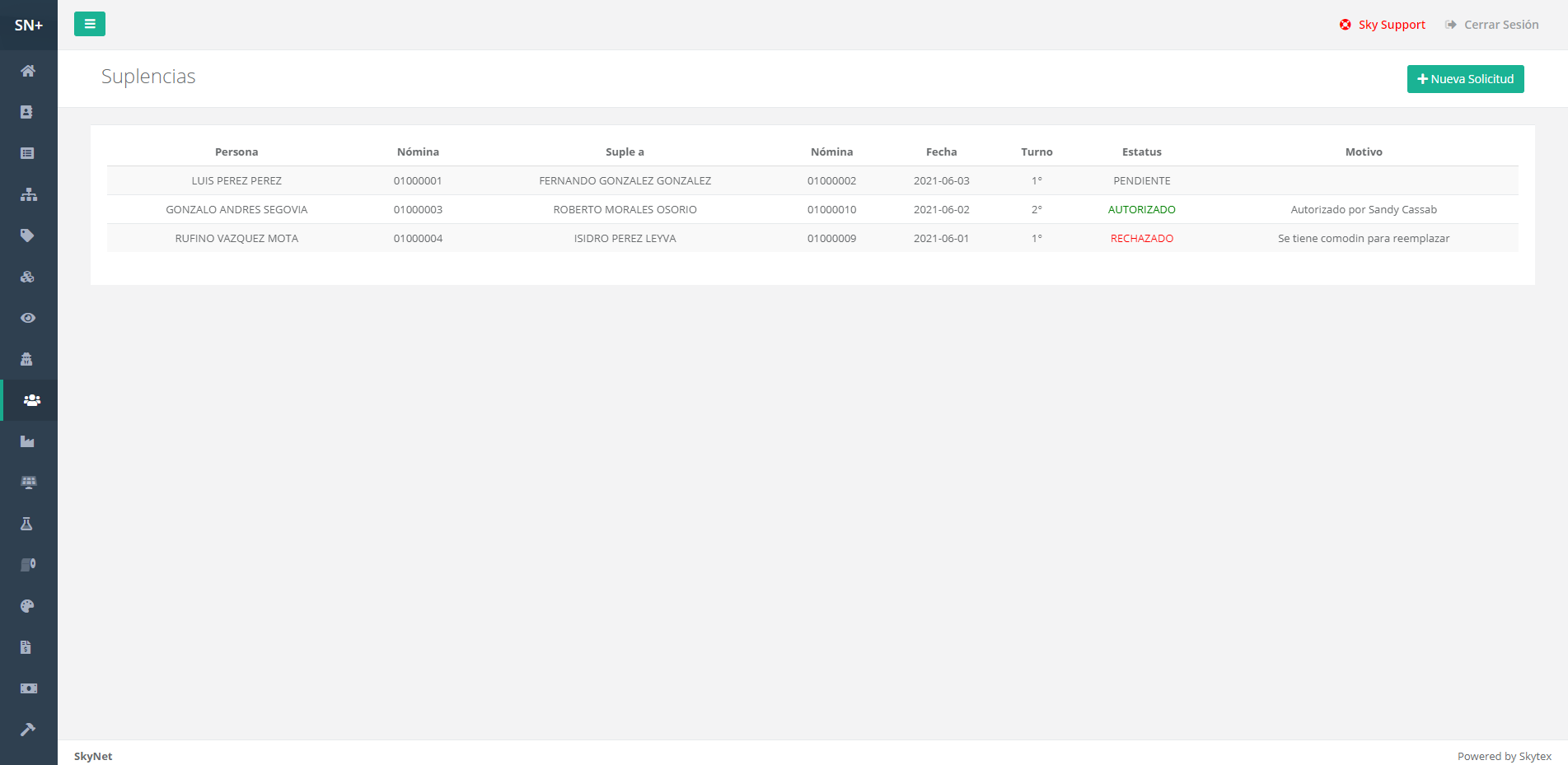1568x765 pixels.
Task: Open the home icon in the sidebar
Action: pyautogui.click(x=28, y=71)
